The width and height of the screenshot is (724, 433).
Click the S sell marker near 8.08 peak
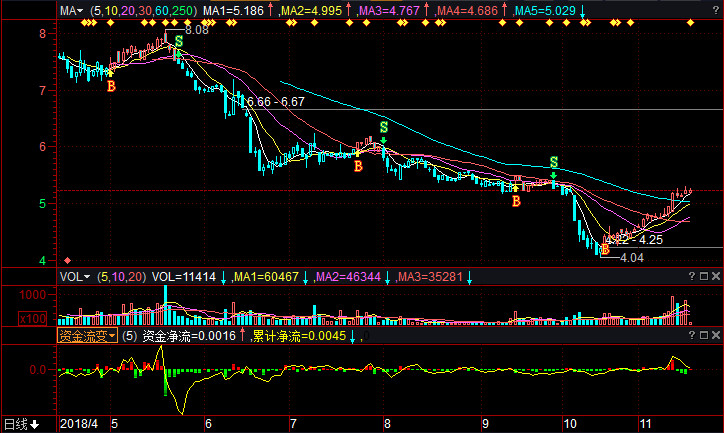click(x=178, y=42)
